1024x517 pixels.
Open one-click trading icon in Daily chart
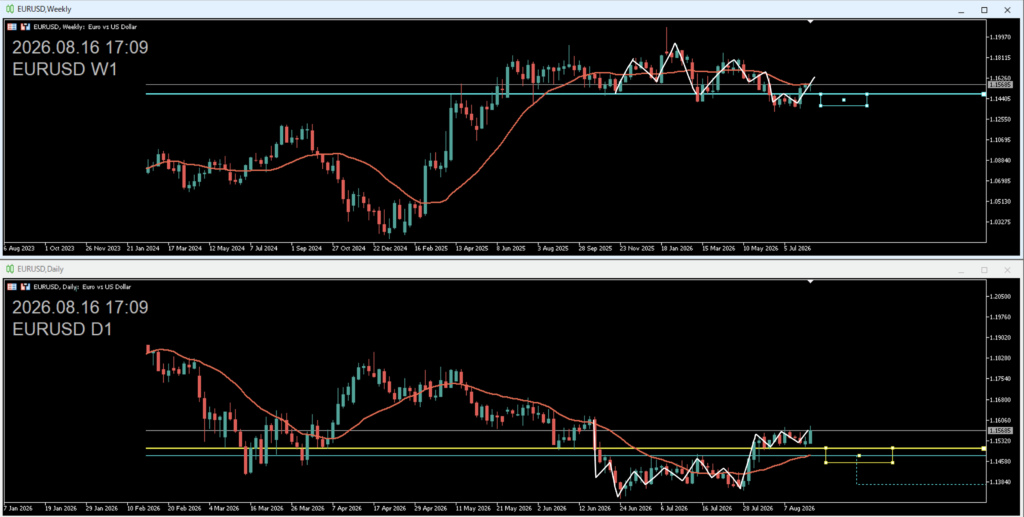point(25,287)
